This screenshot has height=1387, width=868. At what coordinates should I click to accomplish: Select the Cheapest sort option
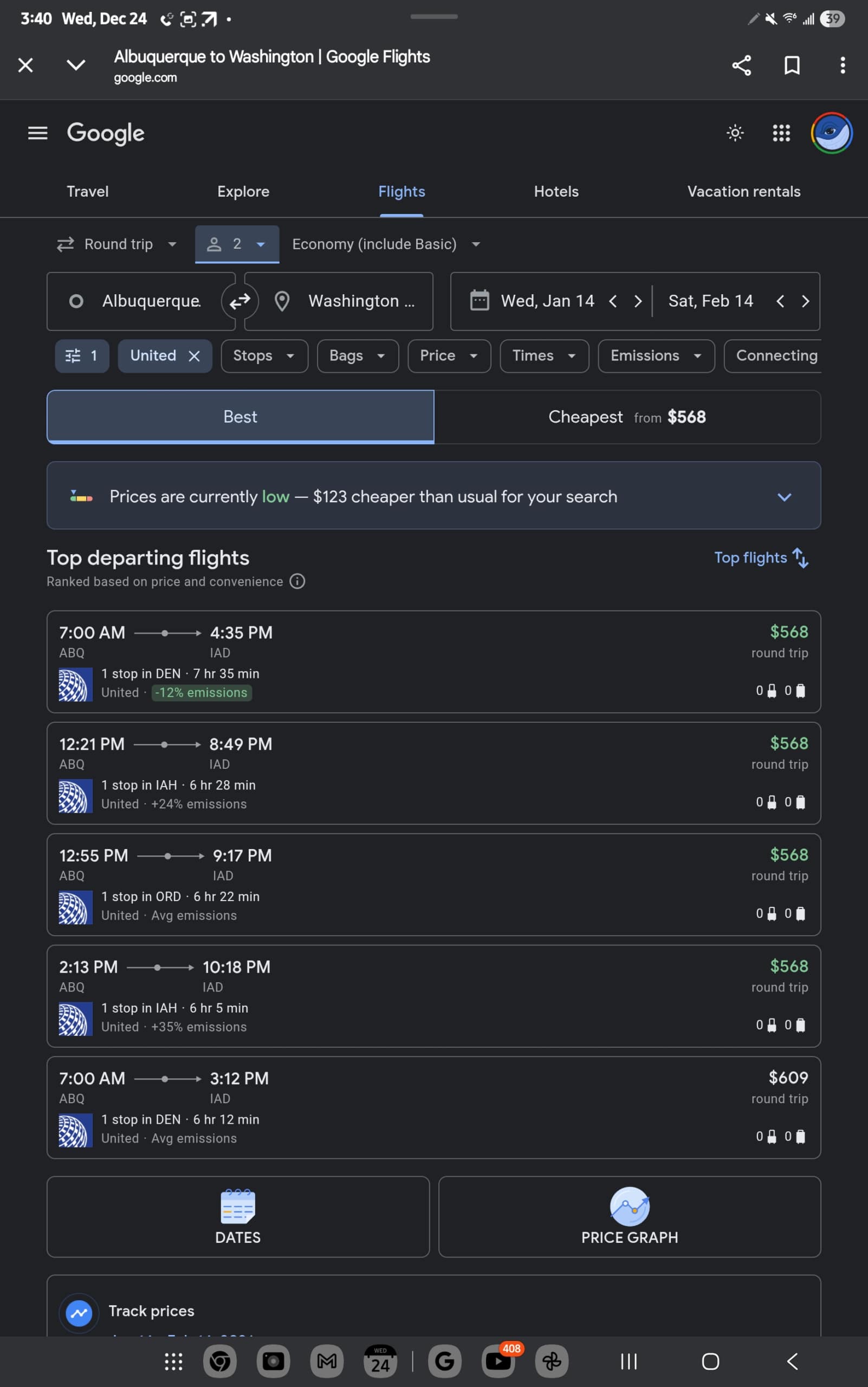tap(627, 417)
